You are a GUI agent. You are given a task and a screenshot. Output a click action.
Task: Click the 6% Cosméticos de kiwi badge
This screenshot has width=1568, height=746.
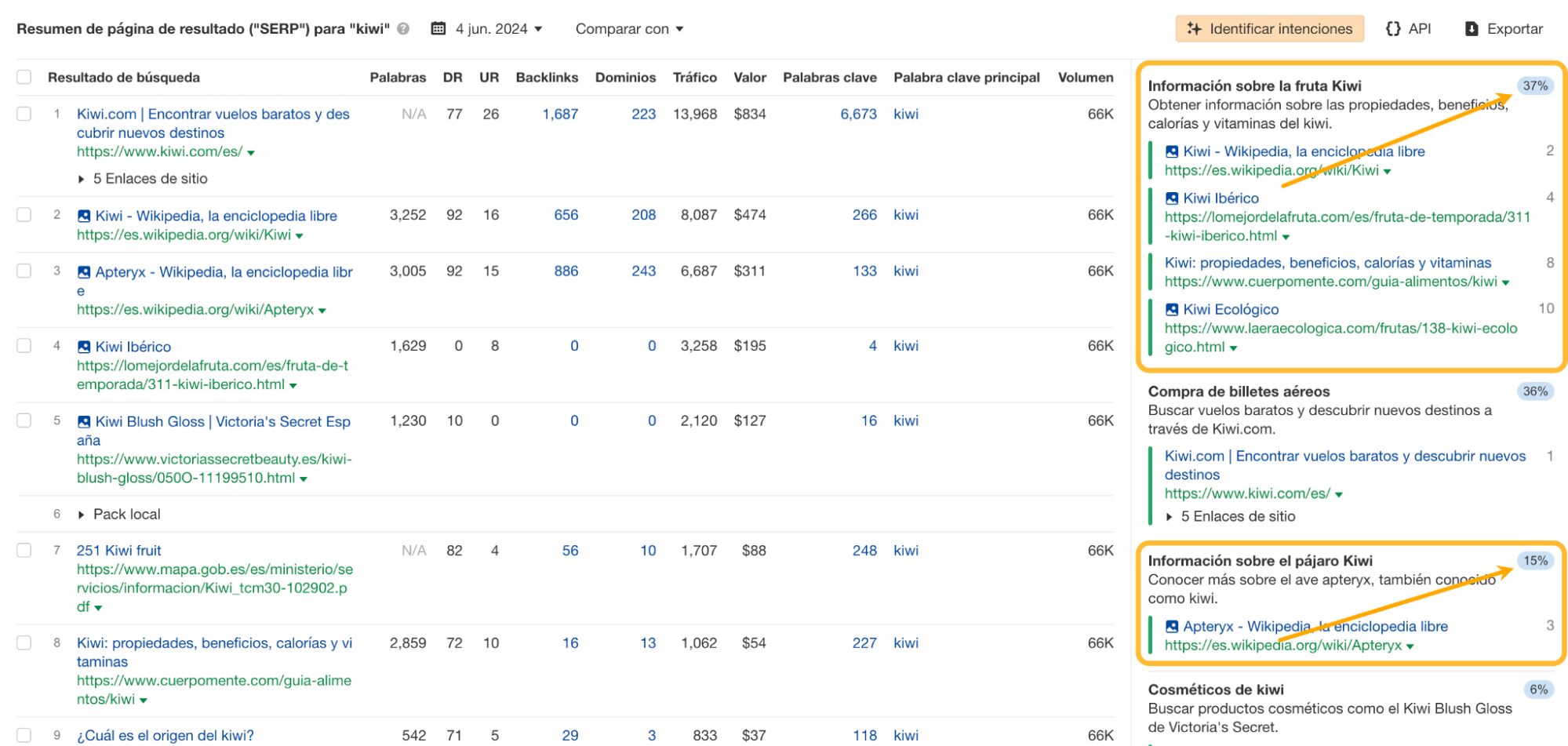tap(1538, 690)
